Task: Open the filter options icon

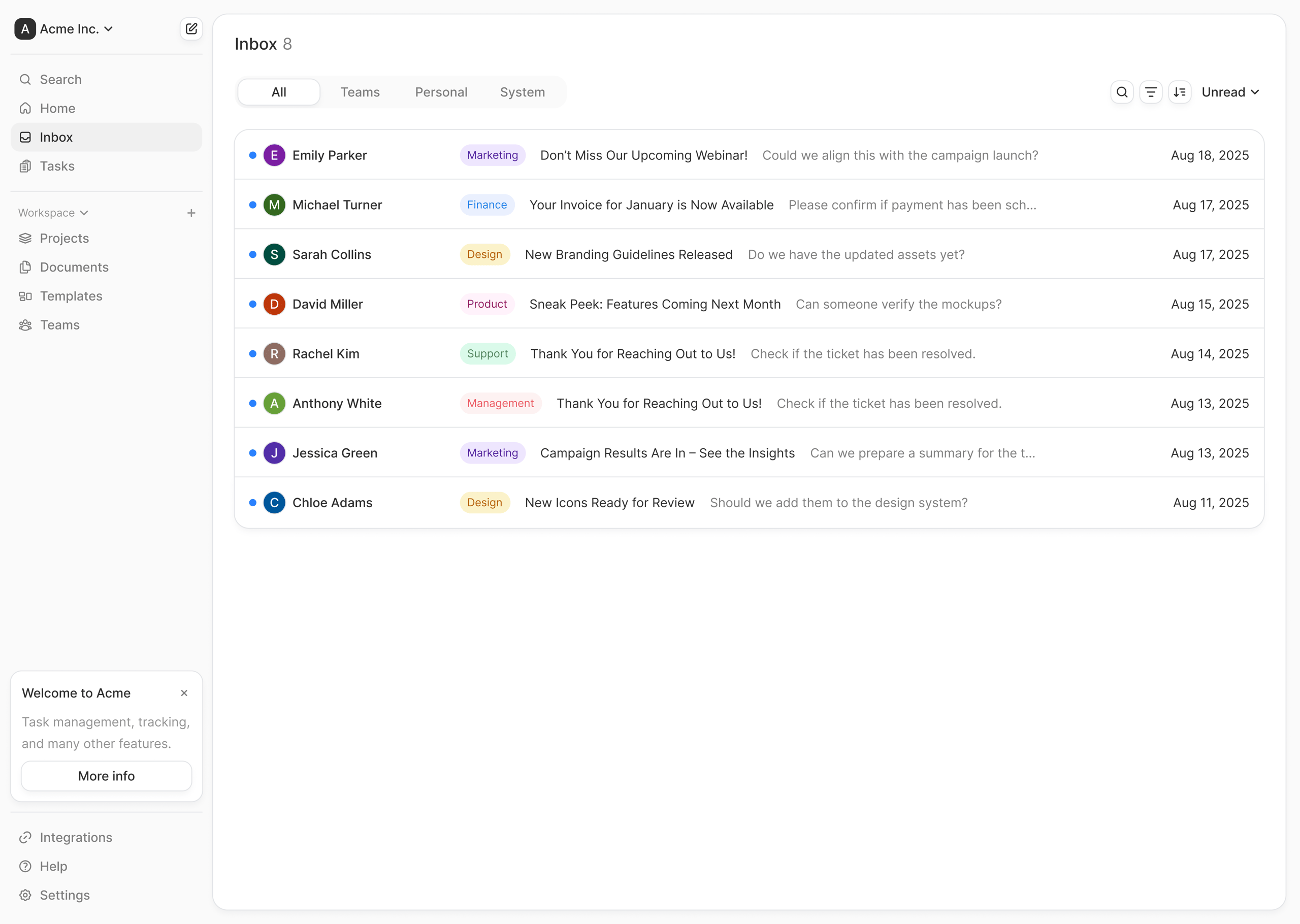Action: [x=1150, y=92]
